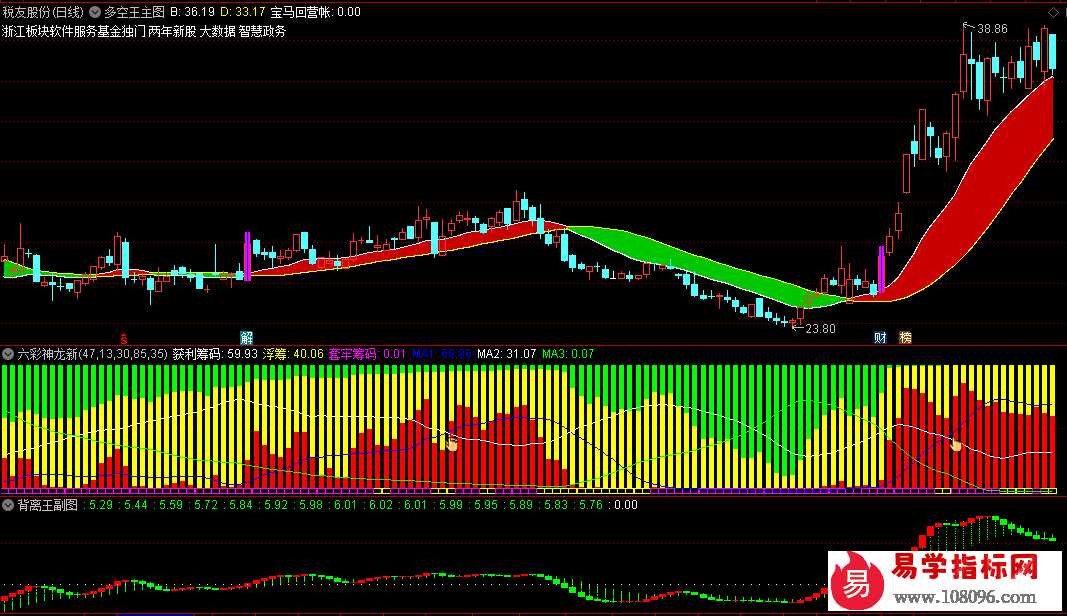Click the red S signal marker
The width and height of the screenshot is (1067, 616).
[124, 337]
